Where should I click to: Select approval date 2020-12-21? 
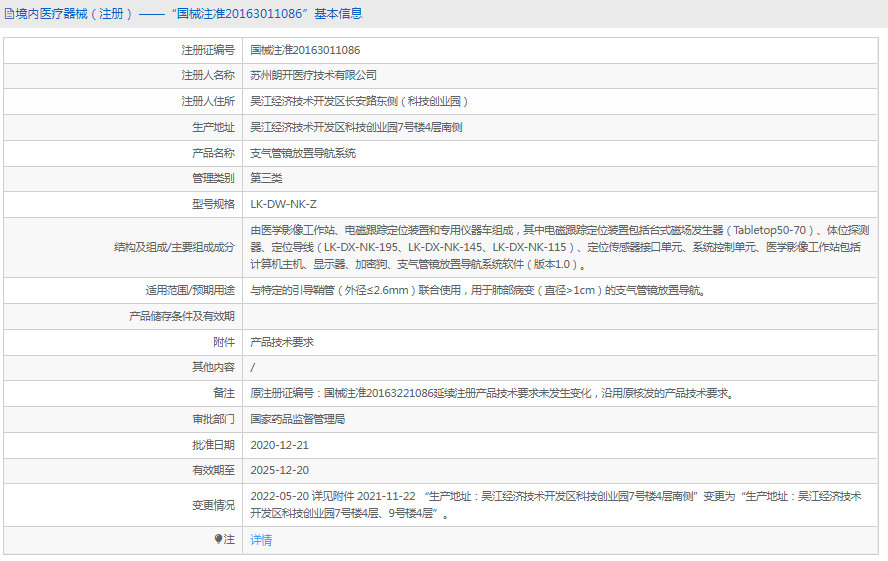[280, 446]
